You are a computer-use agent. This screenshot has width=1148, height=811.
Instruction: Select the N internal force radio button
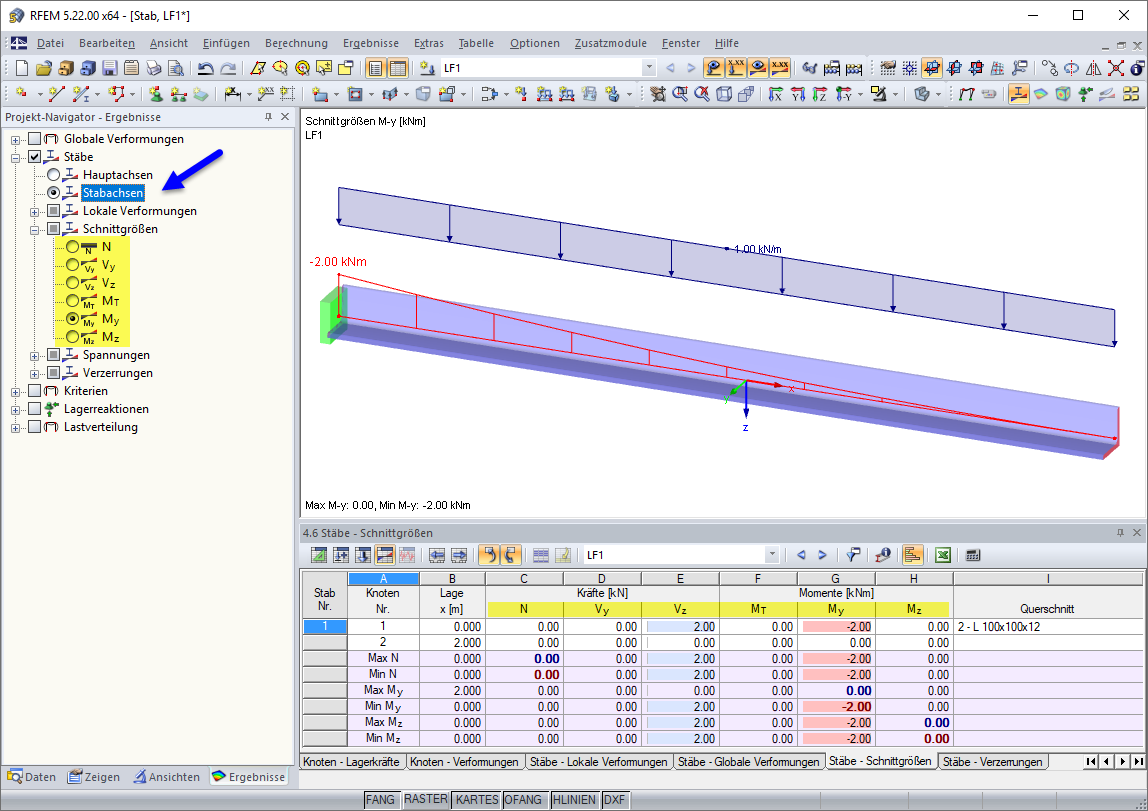click(x=72, y=247)
